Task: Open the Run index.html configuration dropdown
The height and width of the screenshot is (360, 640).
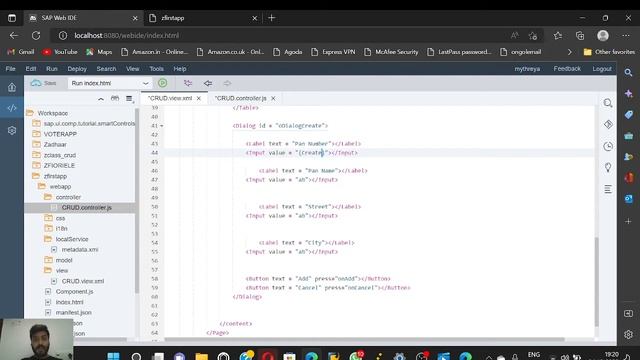Action: [x=110, y=83]
